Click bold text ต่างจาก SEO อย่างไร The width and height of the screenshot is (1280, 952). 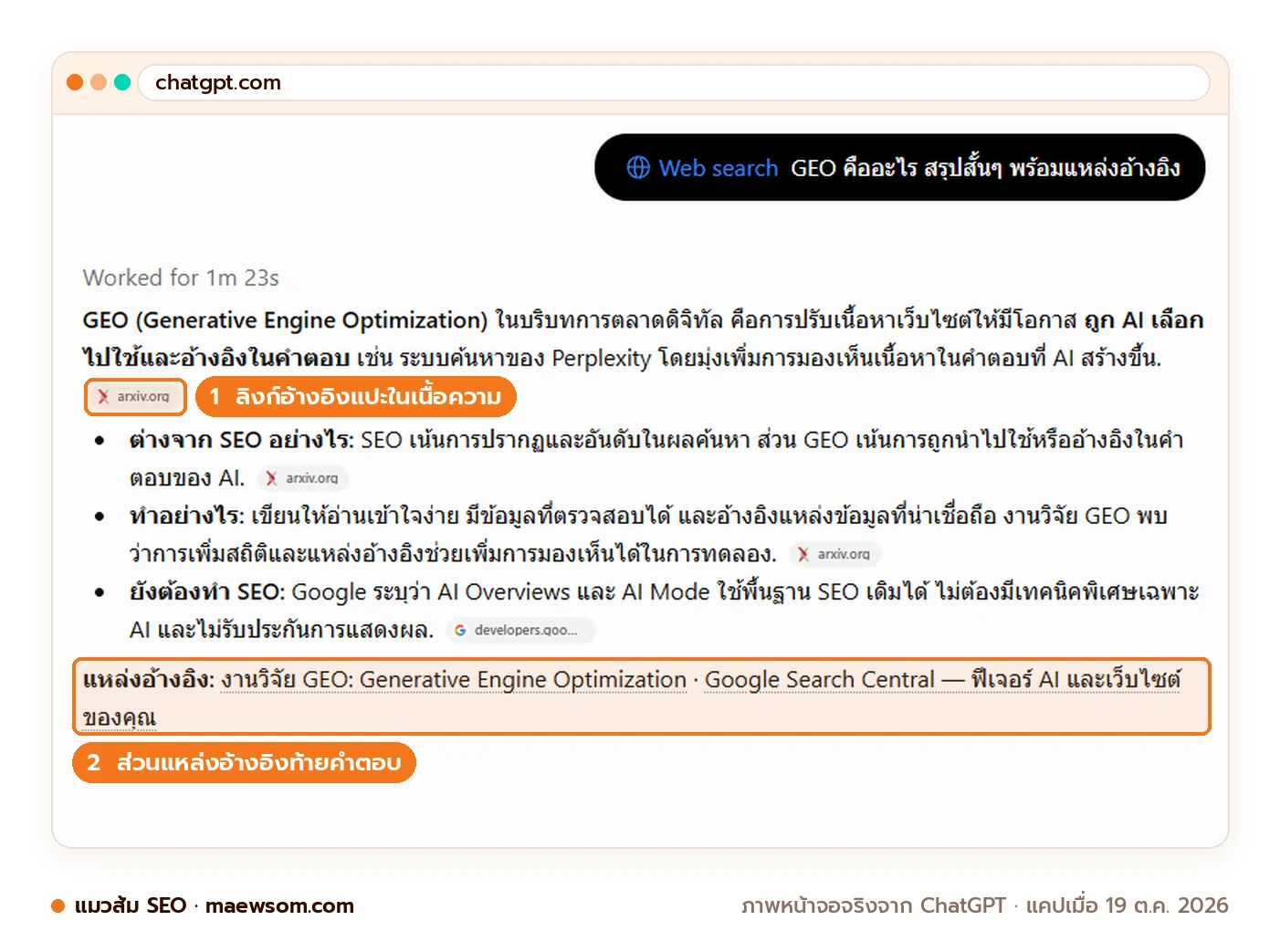tap(241, 440)
